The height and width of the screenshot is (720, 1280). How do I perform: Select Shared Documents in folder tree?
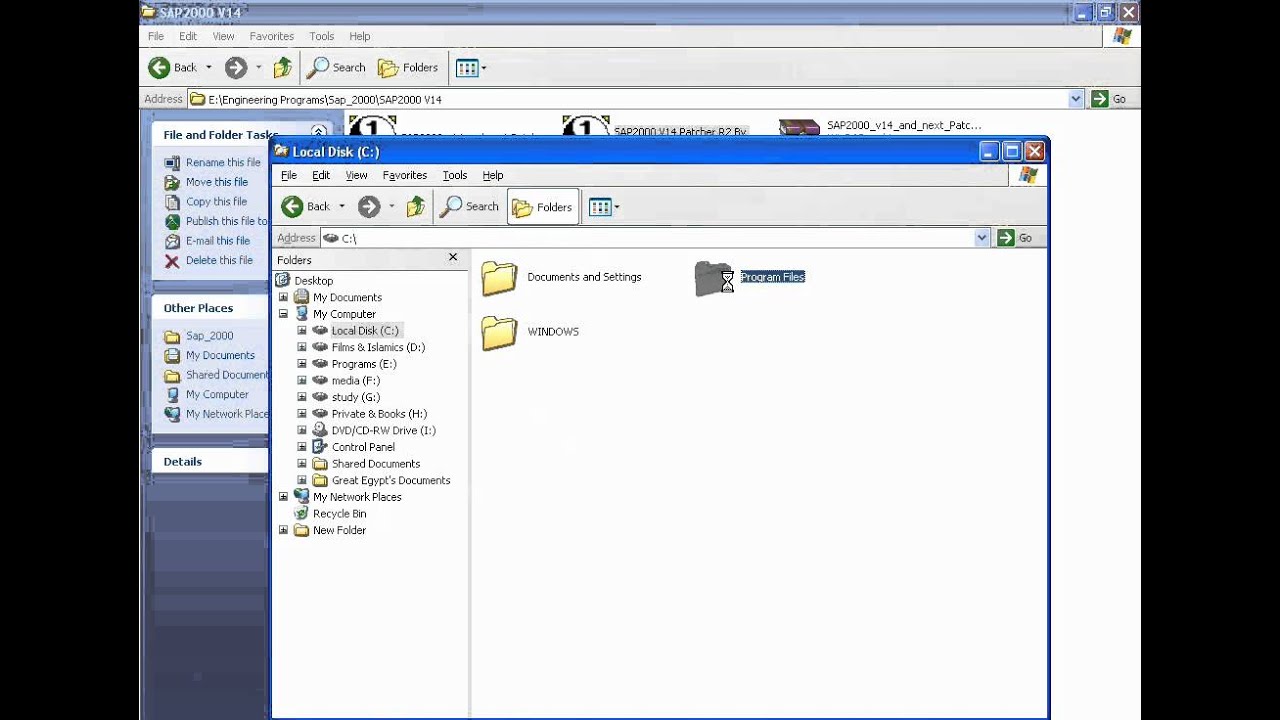(375, 464)
